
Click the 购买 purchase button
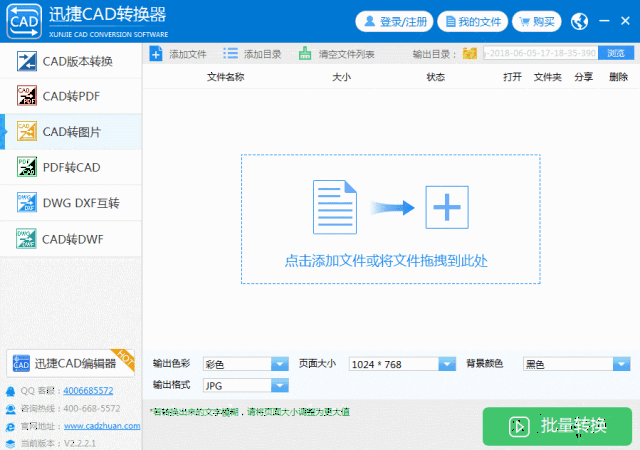point(537,21)
